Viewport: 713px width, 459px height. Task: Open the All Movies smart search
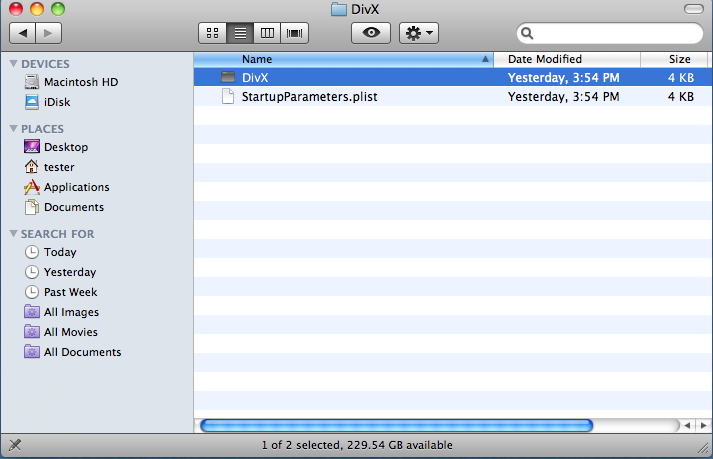click(70, 333)
